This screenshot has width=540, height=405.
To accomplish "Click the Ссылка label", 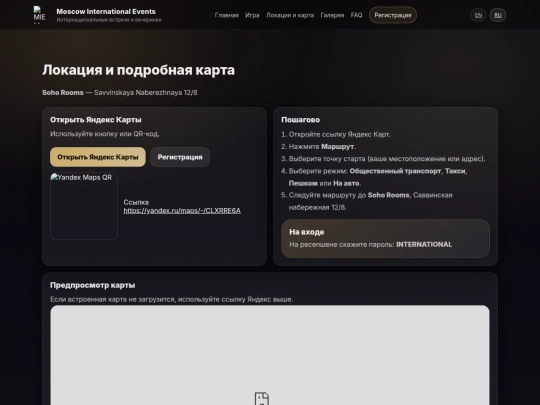I will 136,202.
